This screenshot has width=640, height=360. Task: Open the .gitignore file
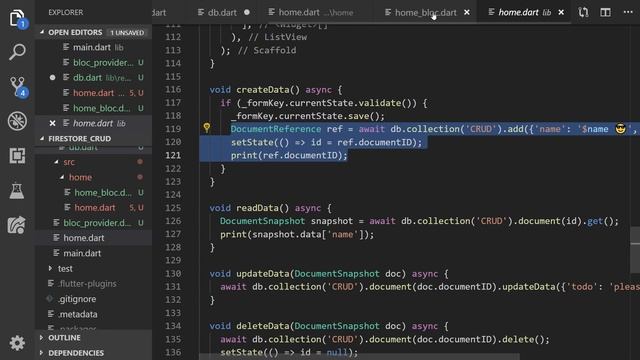tap(93, 299)
